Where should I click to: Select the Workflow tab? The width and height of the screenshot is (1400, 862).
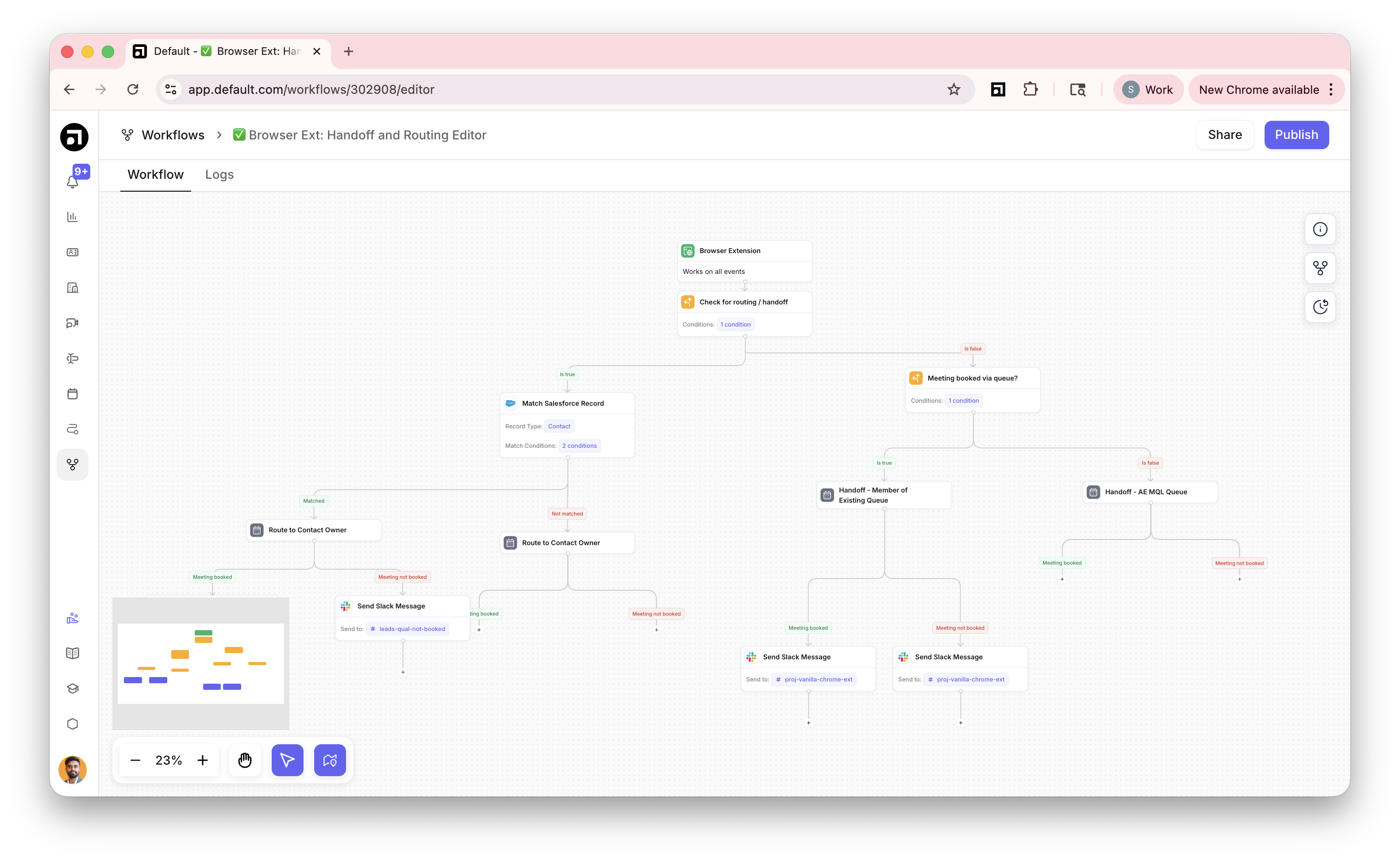pos(155,174)
